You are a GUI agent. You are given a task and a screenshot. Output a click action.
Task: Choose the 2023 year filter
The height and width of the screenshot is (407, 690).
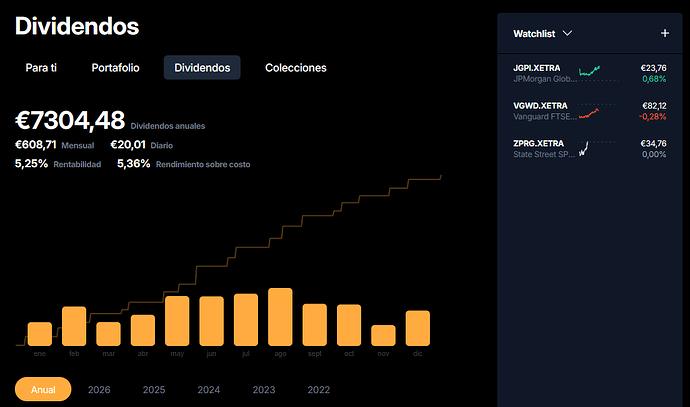pos(264,390)
